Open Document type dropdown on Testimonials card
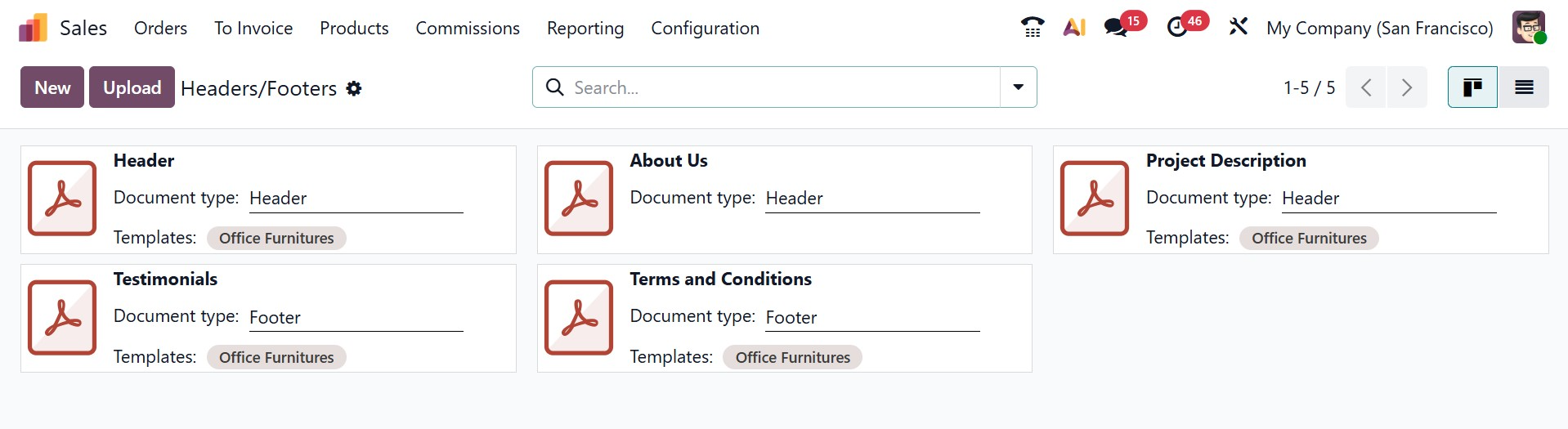1568x429 pixels. pos(356,318)
